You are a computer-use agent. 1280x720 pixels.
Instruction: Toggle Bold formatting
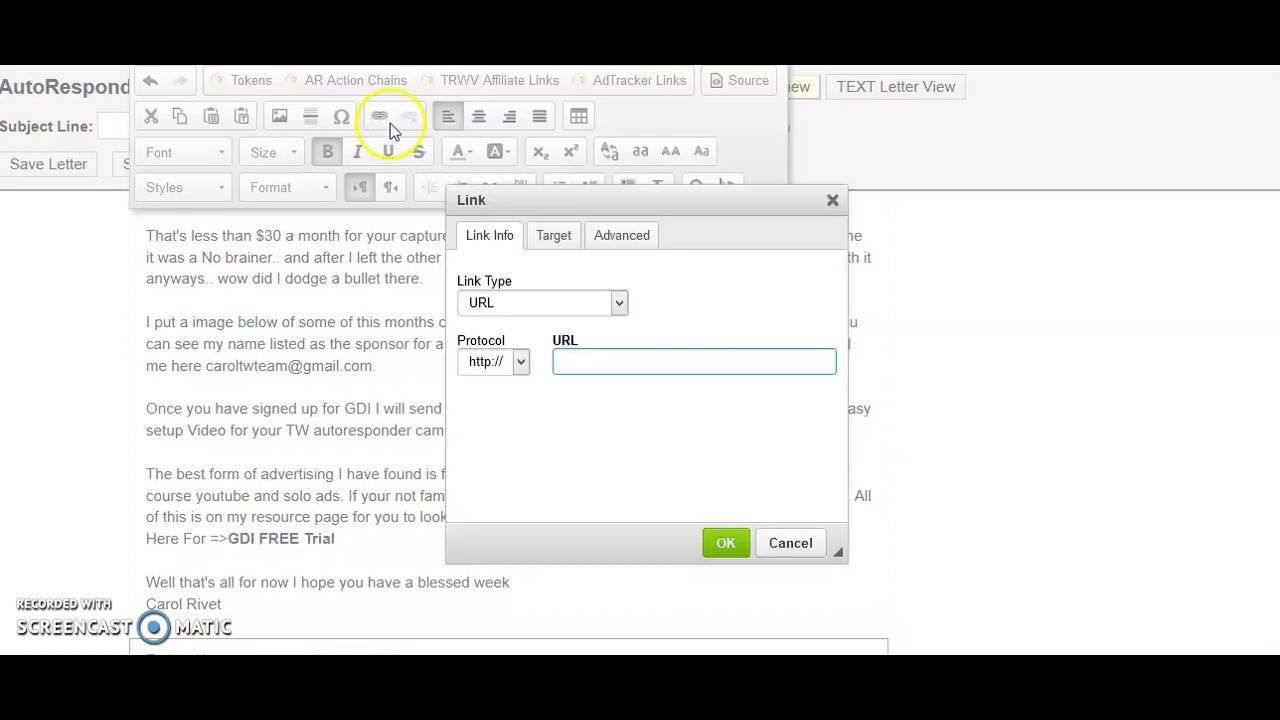[327, 152]
